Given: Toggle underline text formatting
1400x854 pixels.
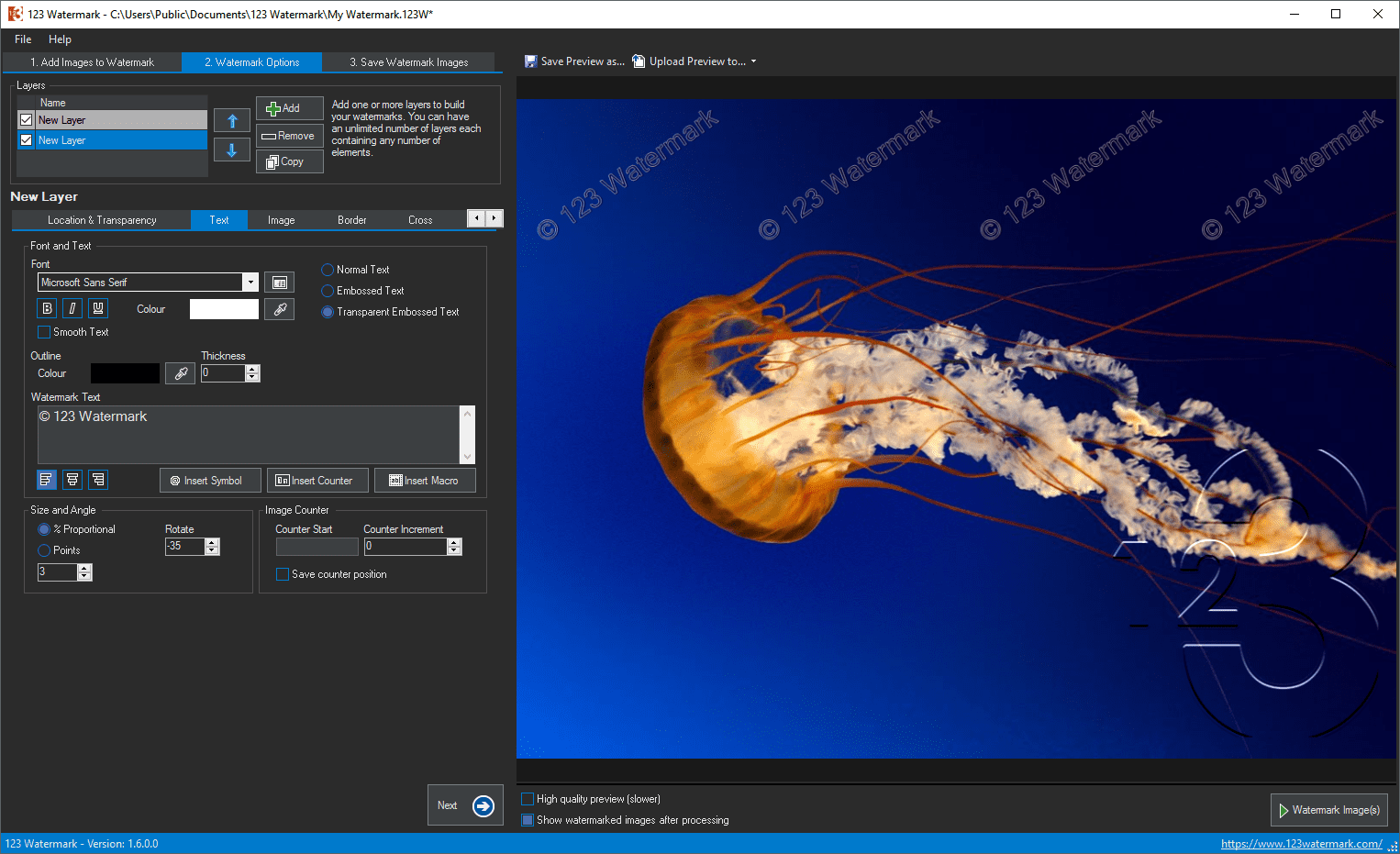Looking at the screenshot, I should click(98, 308).
